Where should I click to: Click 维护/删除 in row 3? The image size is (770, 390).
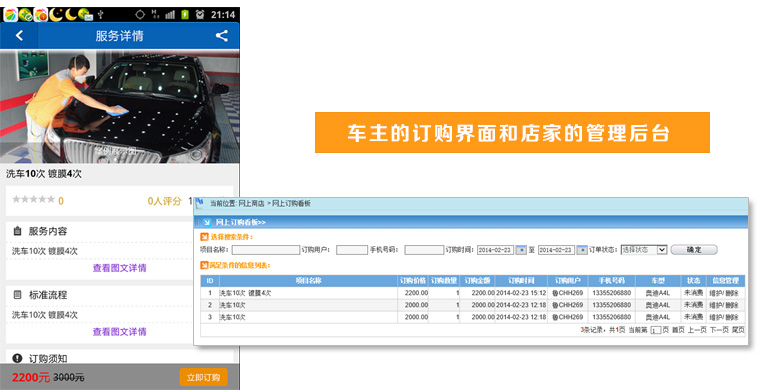pos(724,317)
